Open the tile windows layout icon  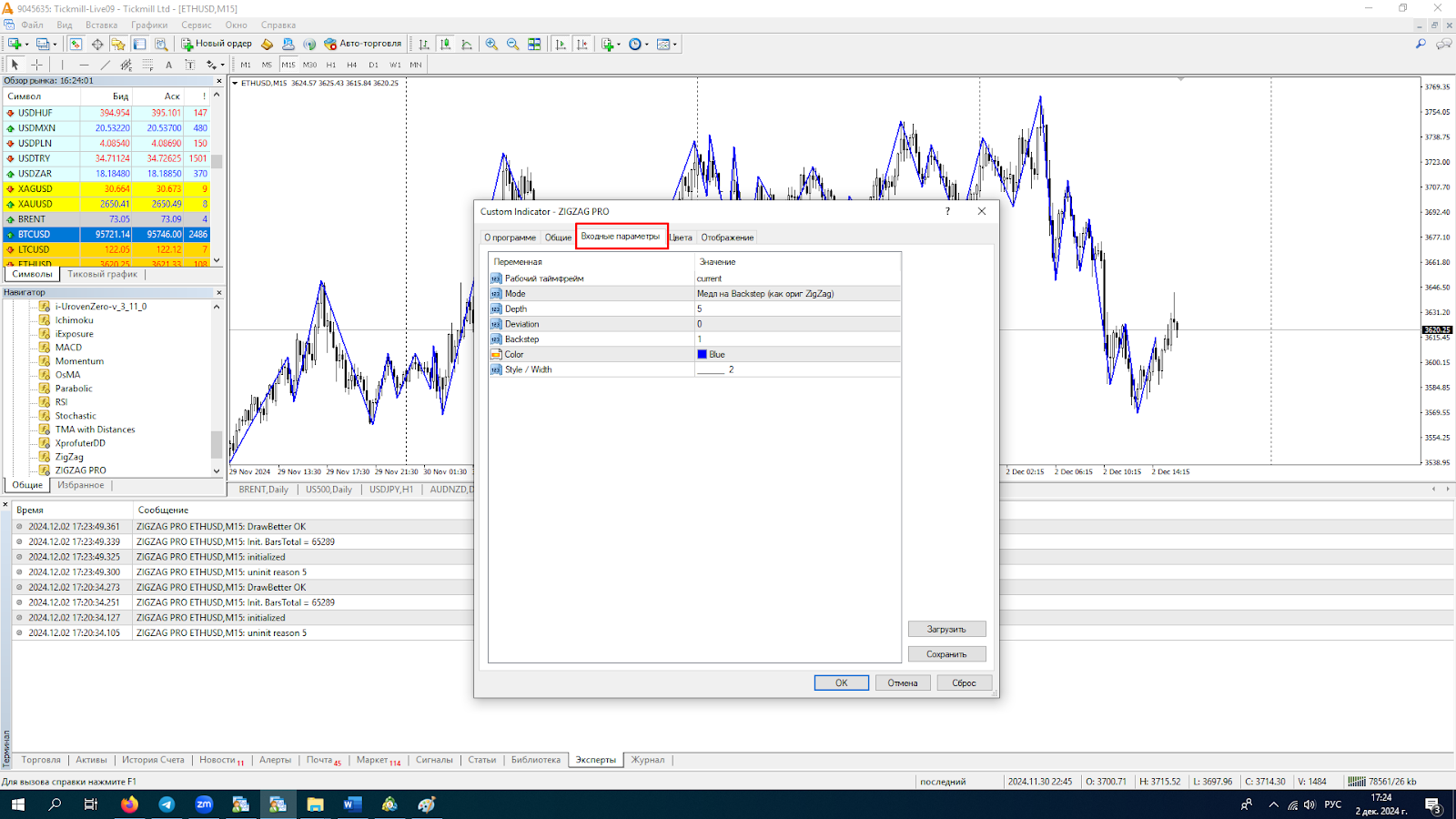click(x=534, y=44)
